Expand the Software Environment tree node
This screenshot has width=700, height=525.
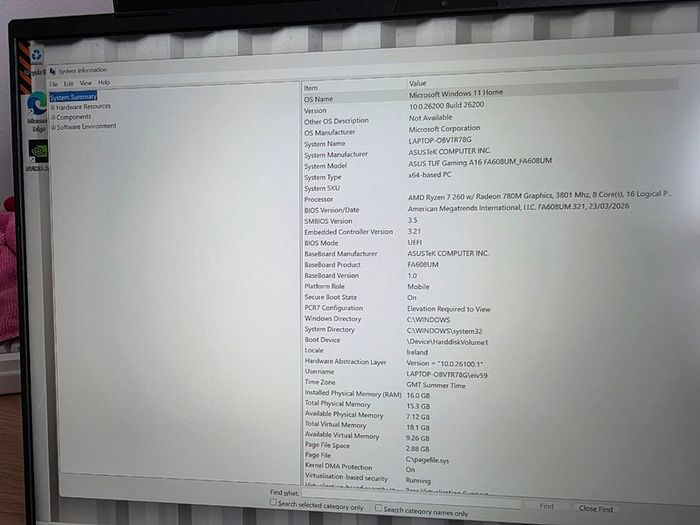pos(53,127)
